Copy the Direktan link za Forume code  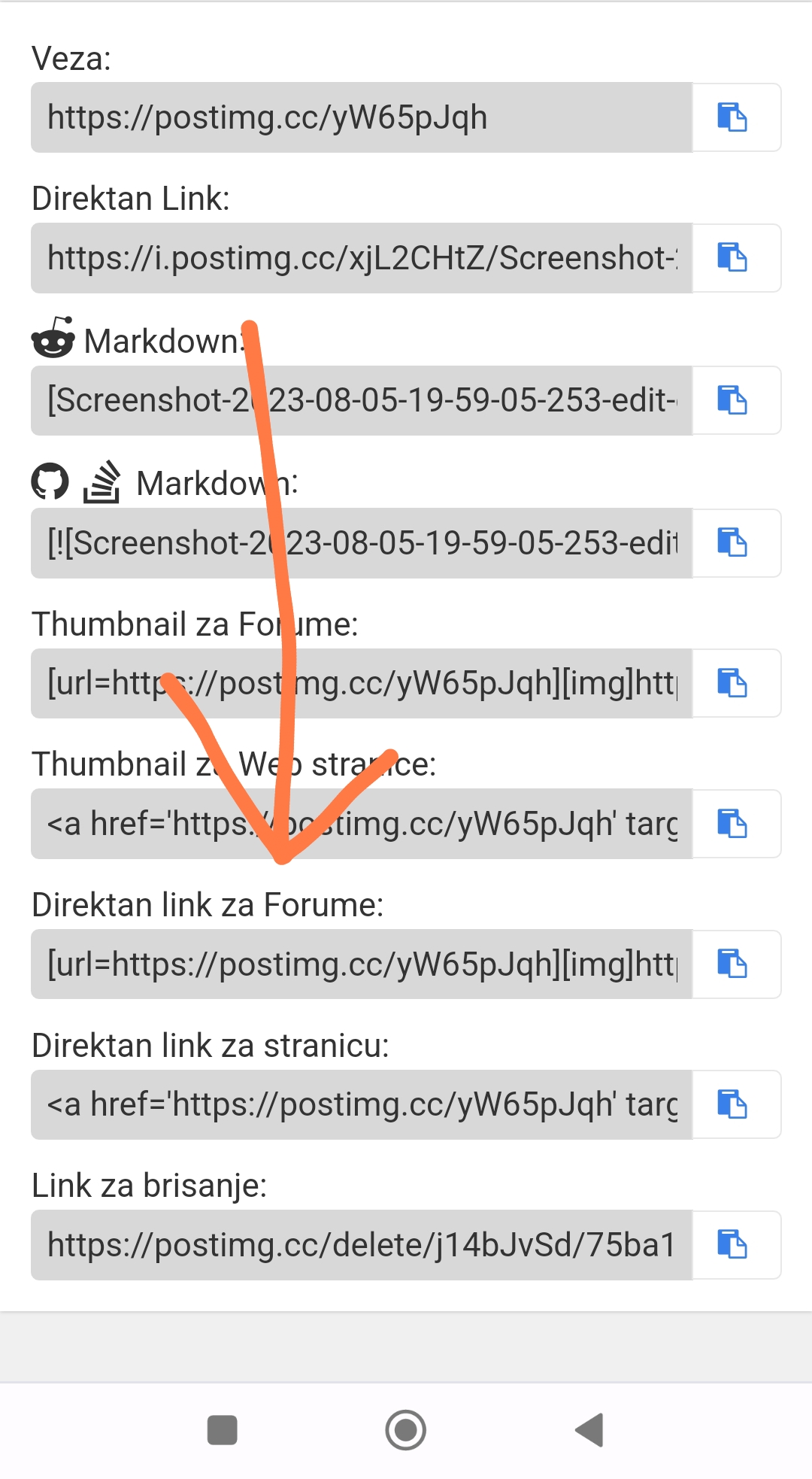pyautogui.click(x=736, y=964)
